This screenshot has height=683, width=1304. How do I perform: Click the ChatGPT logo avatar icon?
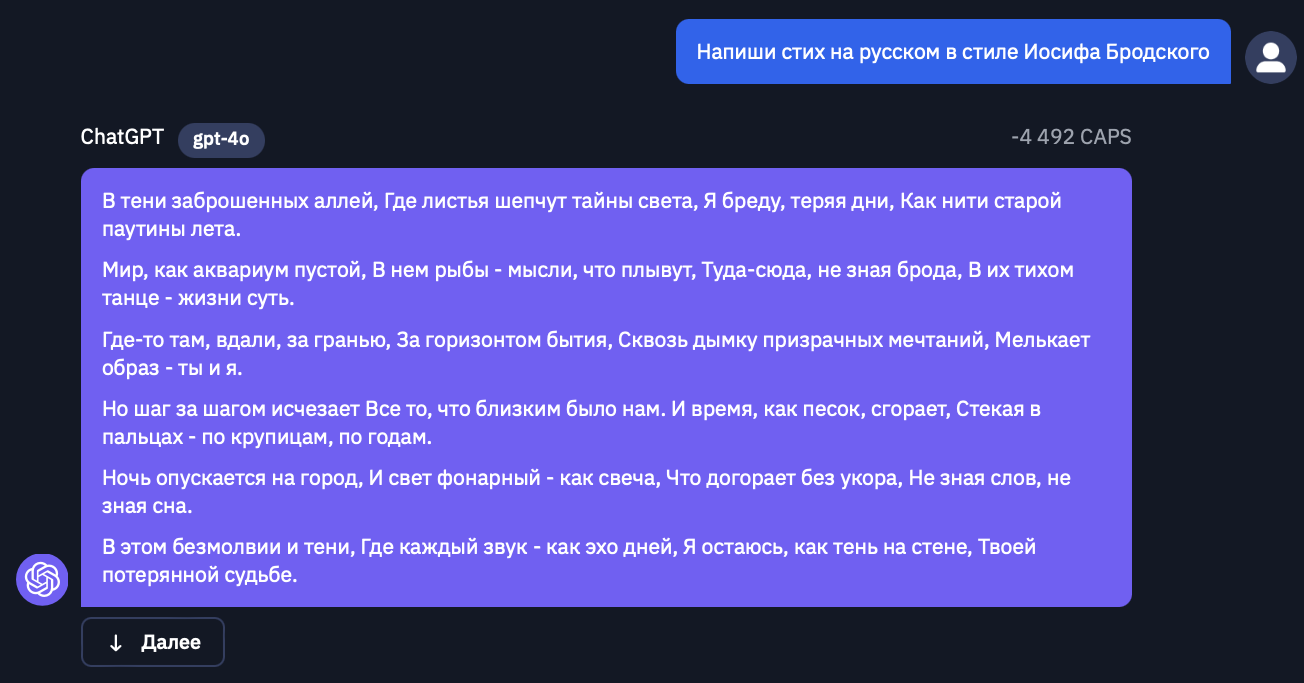(x=42, y=579)
